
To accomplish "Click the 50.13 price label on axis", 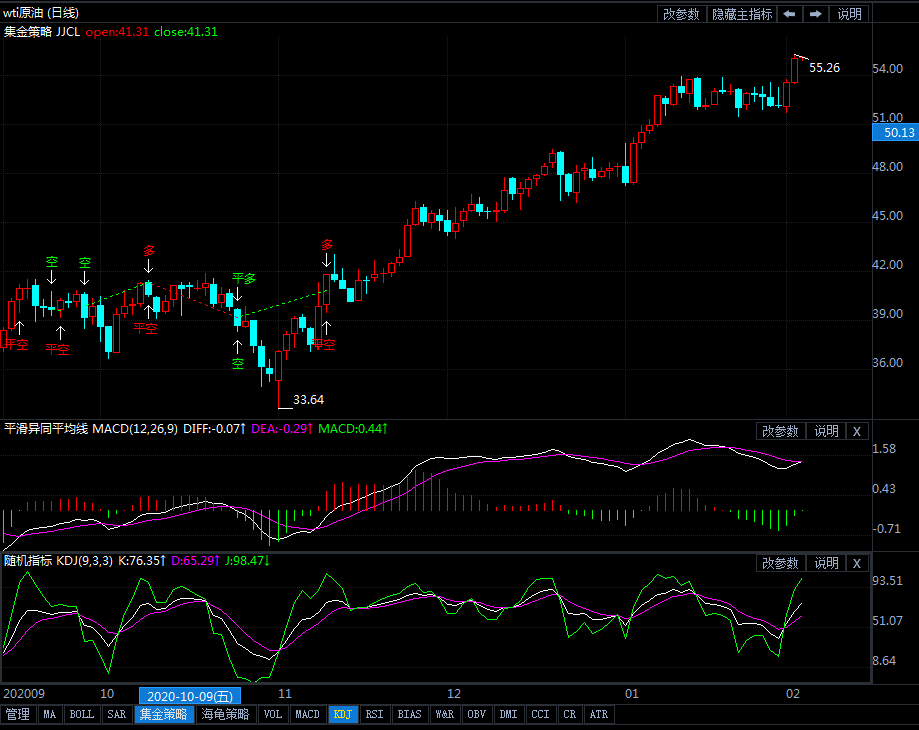I will tap(894, 133).
